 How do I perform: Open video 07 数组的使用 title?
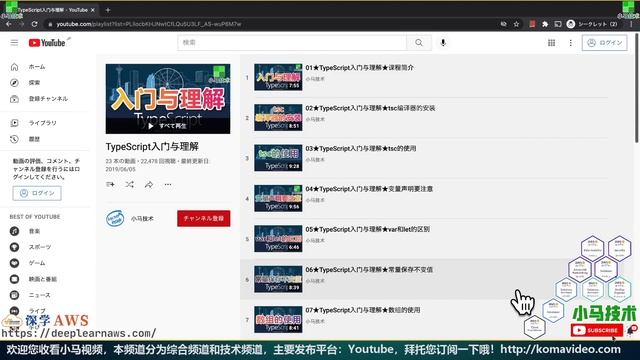(363, 310)
